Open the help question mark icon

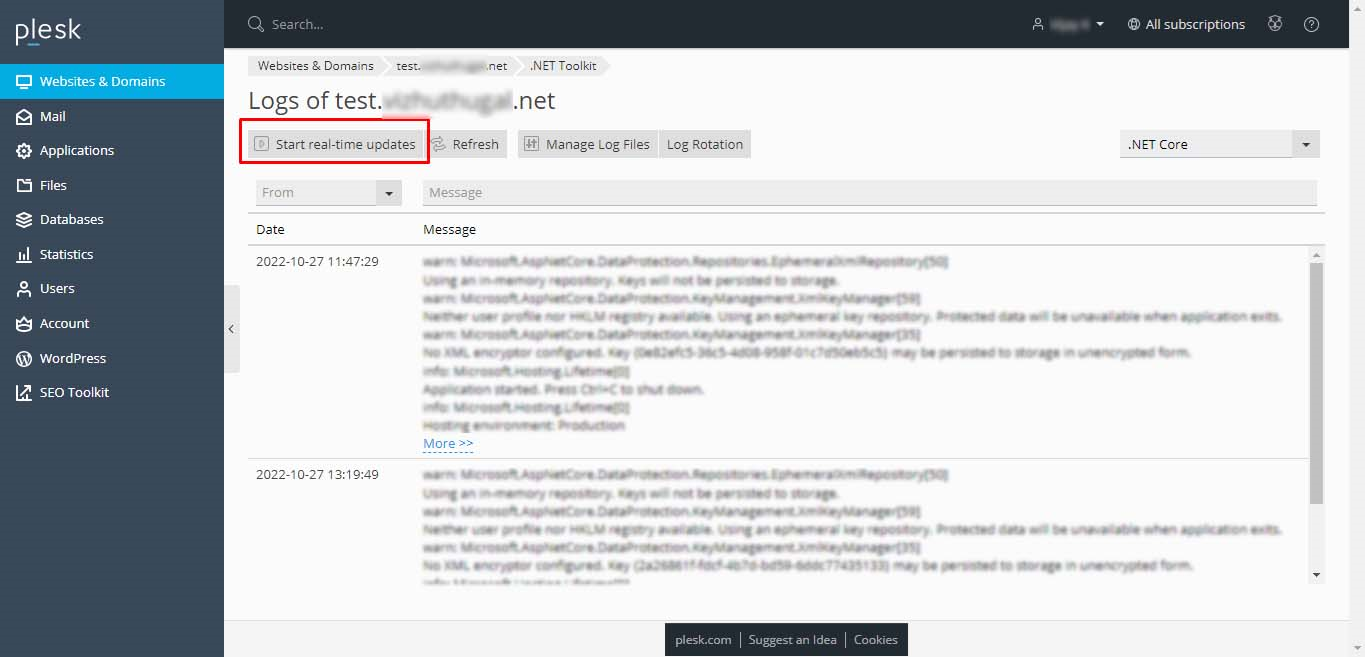coord(1312,24)
